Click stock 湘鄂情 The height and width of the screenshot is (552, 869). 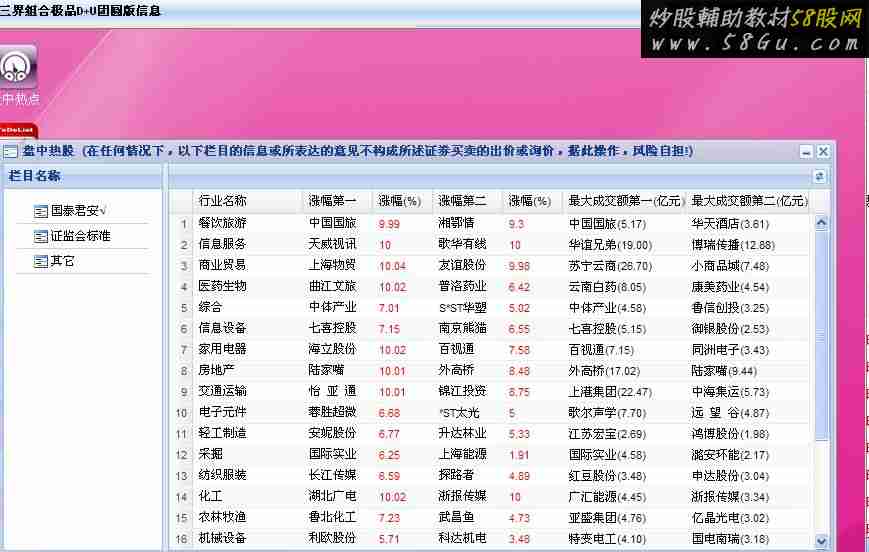point(456,223)
